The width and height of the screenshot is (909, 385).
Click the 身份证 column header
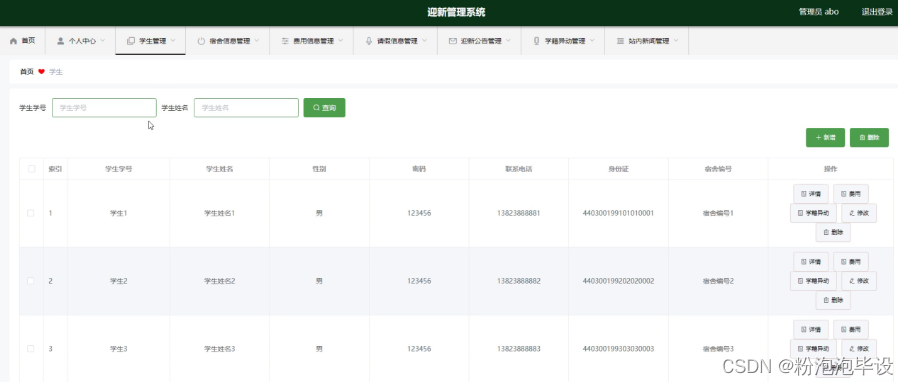618,169
